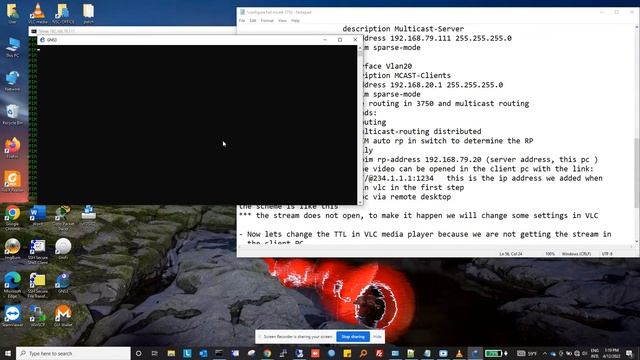Open Notepad Format menu
Image resolution: width=640 pixels, height=360 pixels.
click(x=267, y=20)
